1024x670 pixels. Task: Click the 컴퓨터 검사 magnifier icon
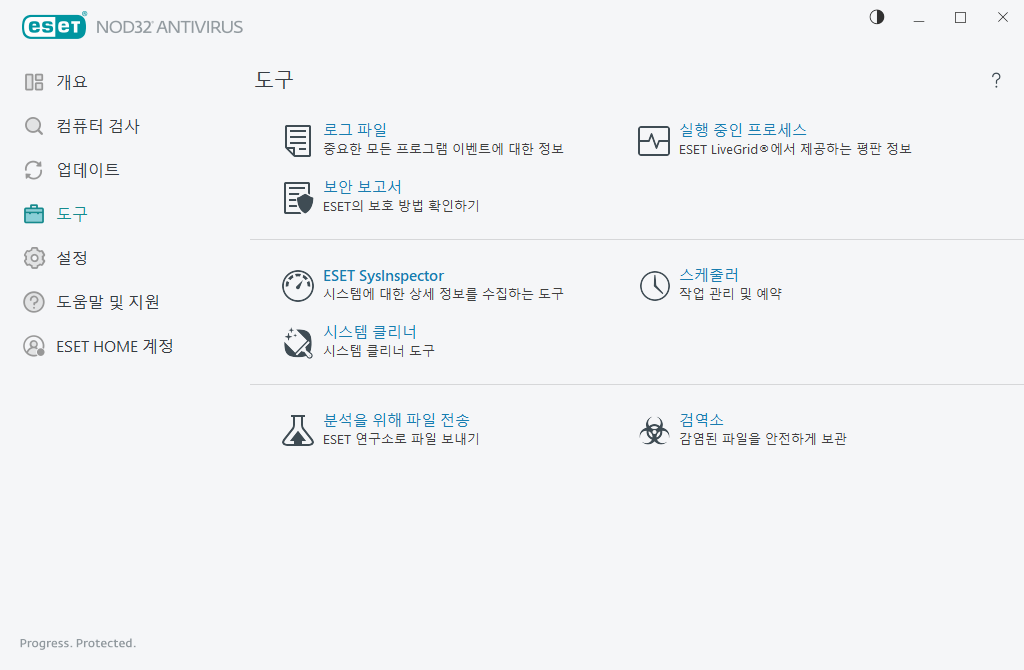click(34, 126)
